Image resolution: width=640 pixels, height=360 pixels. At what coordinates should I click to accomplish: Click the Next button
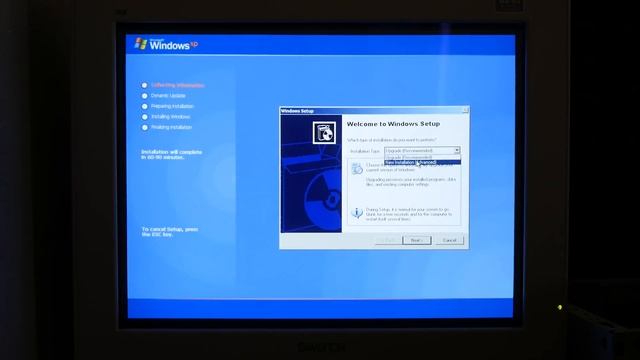pos(417,240)
